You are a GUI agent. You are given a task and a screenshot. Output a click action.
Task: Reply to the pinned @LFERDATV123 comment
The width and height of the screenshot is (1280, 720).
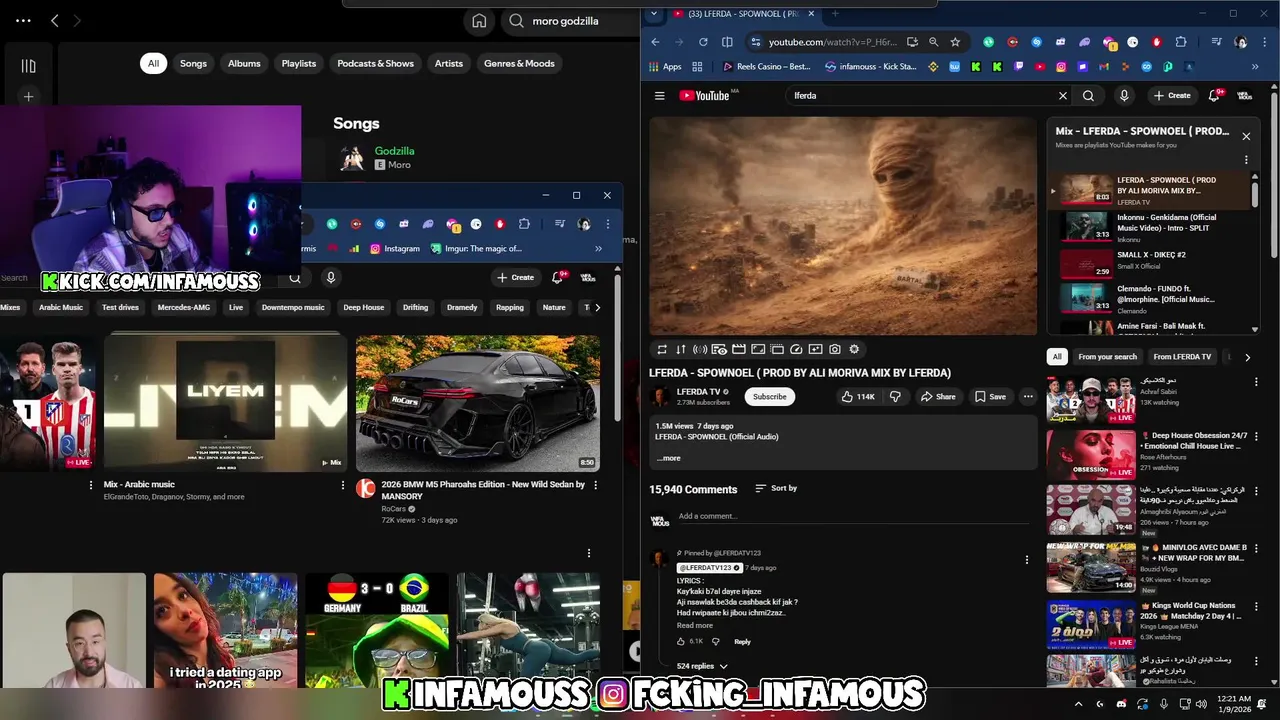pyautogui.click(x=742, y=642)
